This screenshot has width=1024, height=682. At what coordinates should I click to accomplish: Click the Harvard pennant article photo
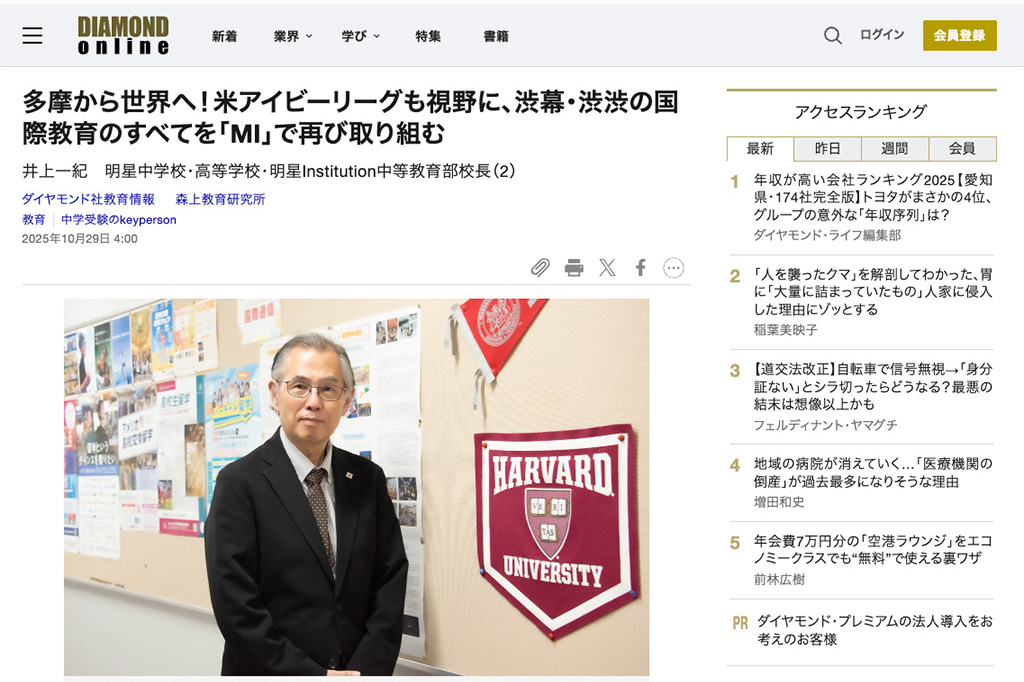(x=357, y=487)
